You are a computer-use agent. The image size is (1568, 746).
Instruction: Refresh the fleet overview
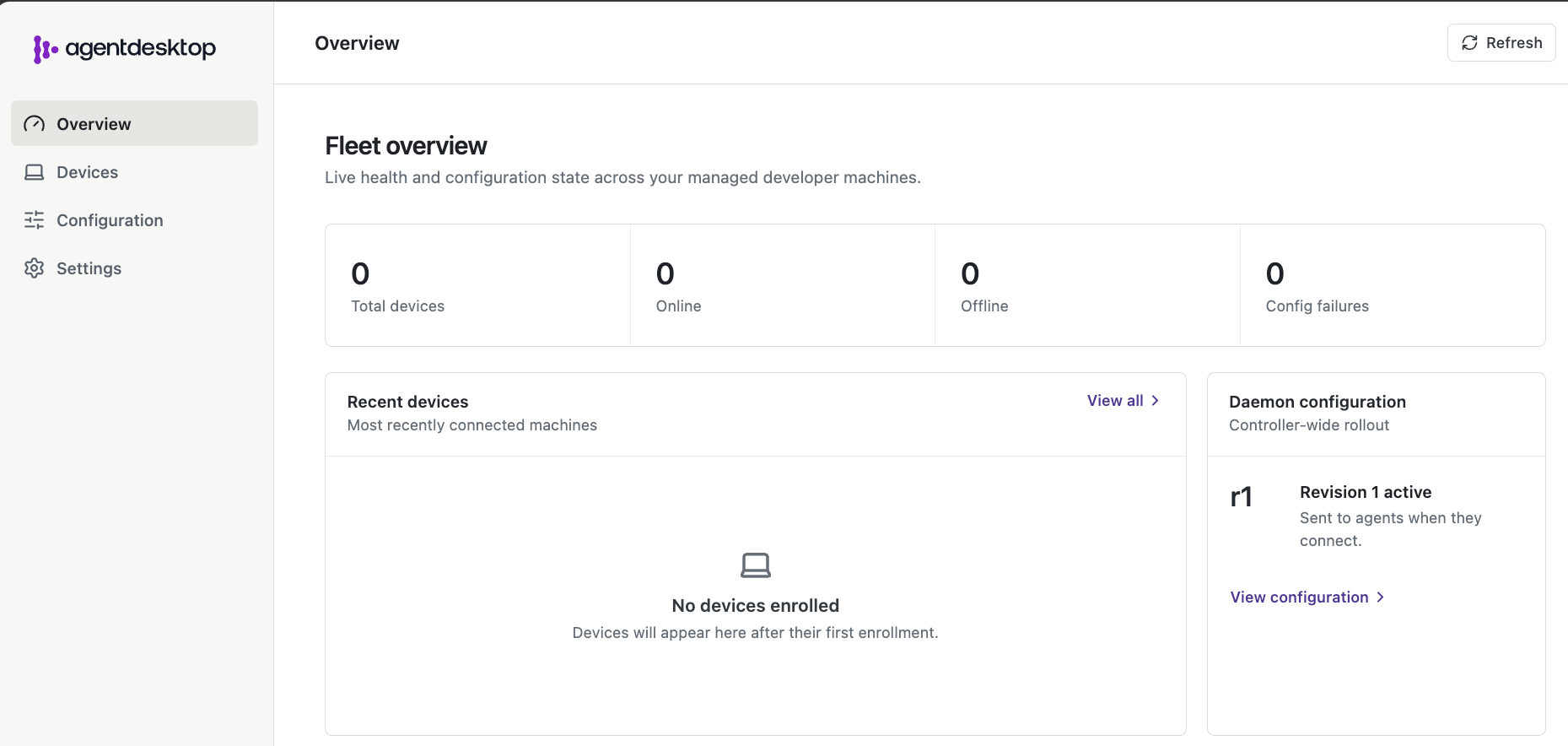tap(1501, 43)
